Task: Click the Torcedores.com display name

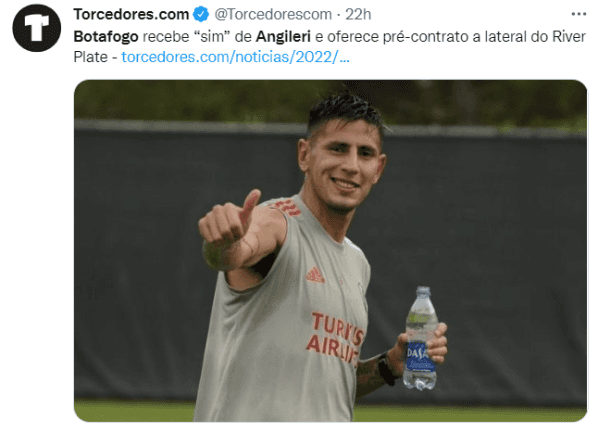Action: pos(131,14)
